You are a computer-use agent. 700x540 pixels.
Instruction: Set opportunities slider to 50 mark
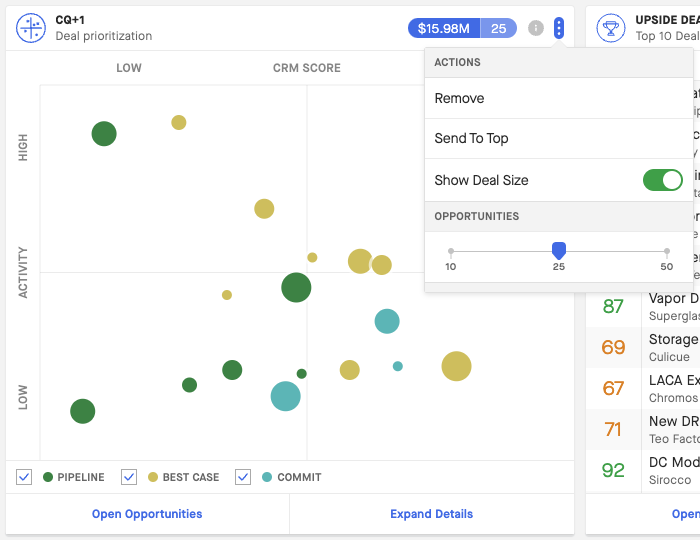(x=667, y=251)
